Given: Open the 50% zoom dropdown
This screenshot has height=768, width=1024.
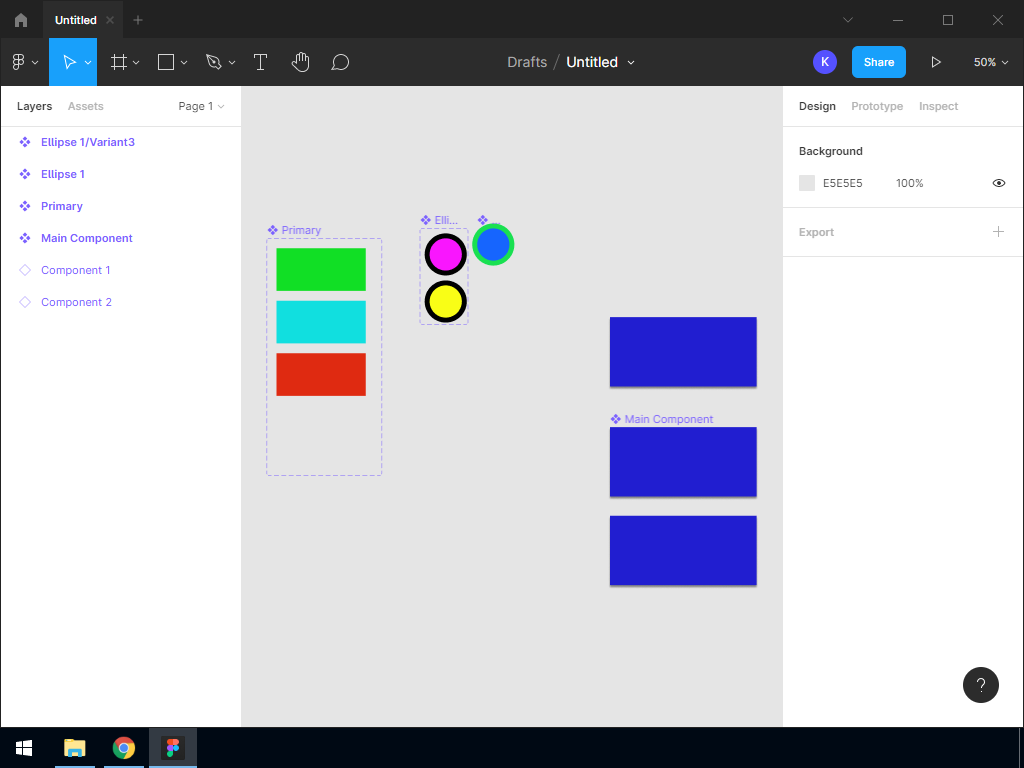Looking at the screenshot, I should click(991, 62).
